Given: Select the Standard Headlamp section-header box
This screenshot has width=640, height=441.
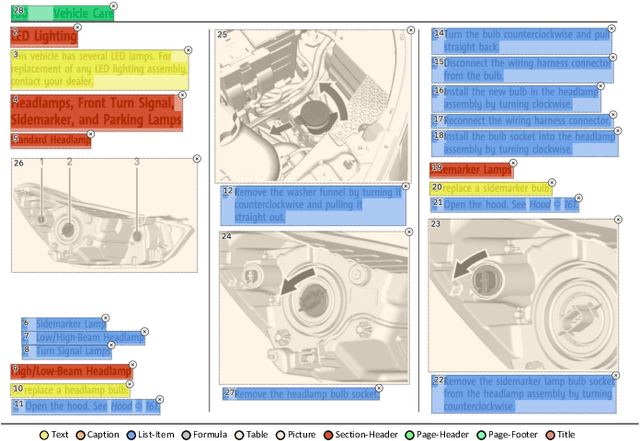Looking at the screenshot, I should pos(51,140).
